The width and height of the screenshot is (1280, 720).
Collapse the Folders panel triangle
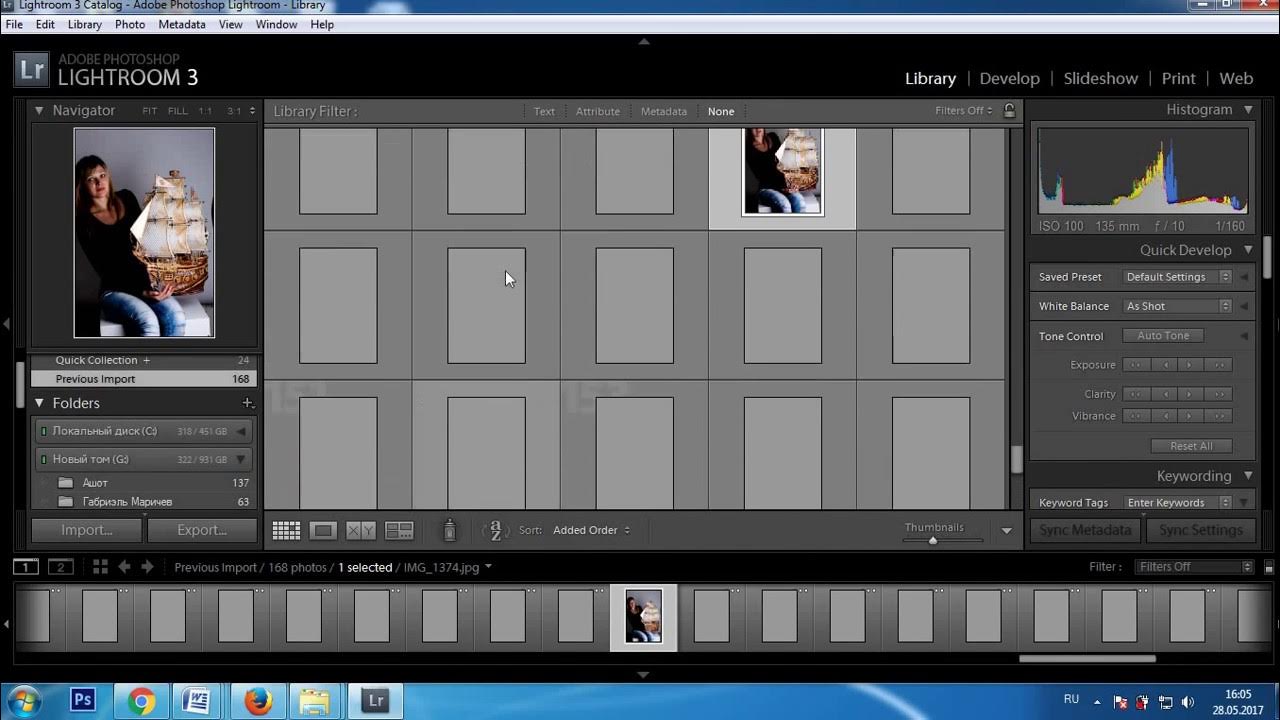(x=39, y=403)
